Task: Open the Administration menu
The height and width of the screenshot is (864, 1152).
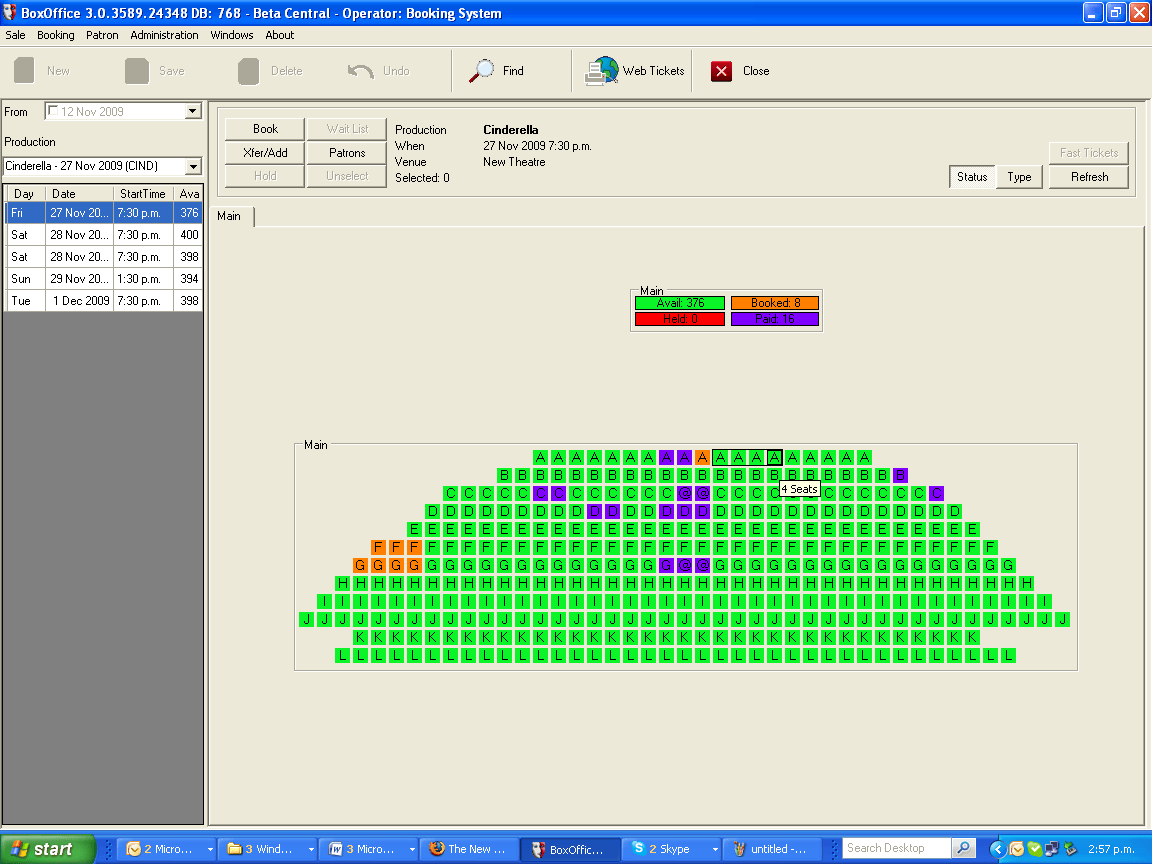Action: (x=164, y=35)
